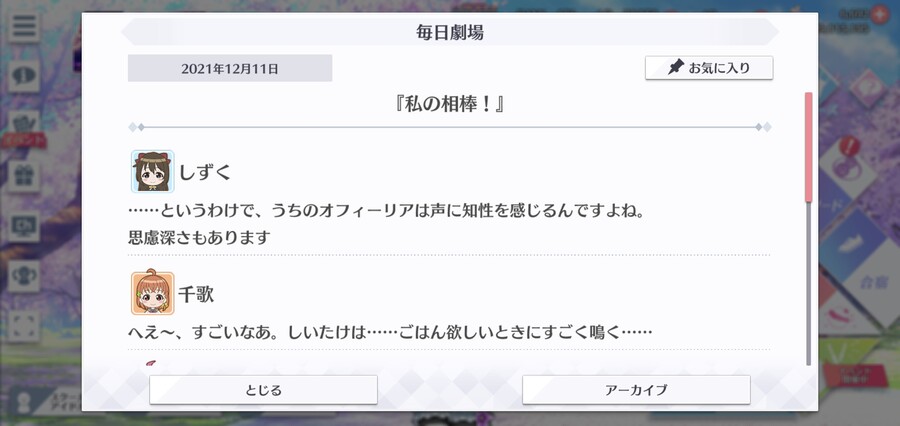Open the notifications speech bubble icon
Screen dimensions: 900x426
point(24,76)
